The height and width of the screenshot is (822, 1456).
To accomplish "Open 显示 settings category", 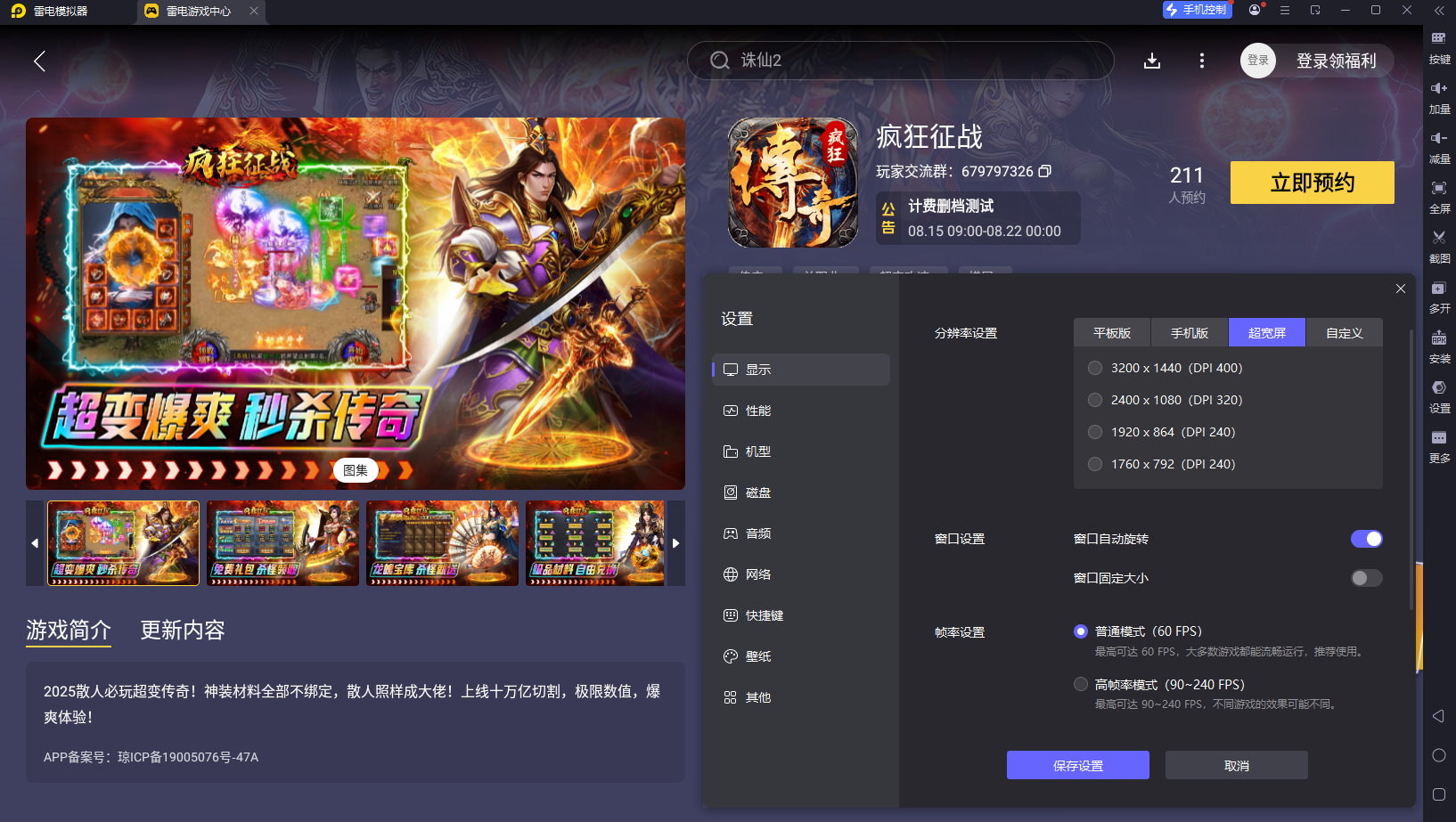I will tap(801, 370).
